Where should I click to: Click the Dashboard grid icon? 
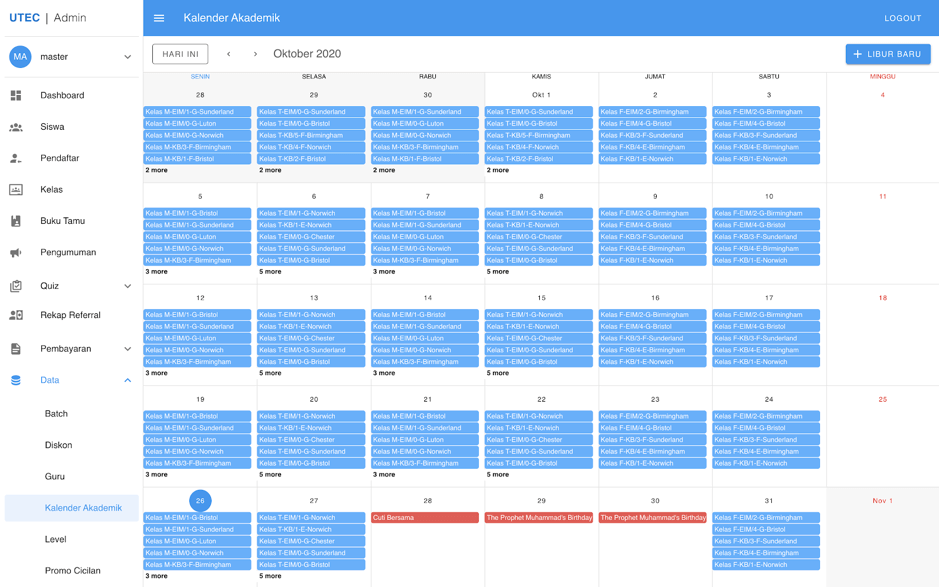point(16,95)
